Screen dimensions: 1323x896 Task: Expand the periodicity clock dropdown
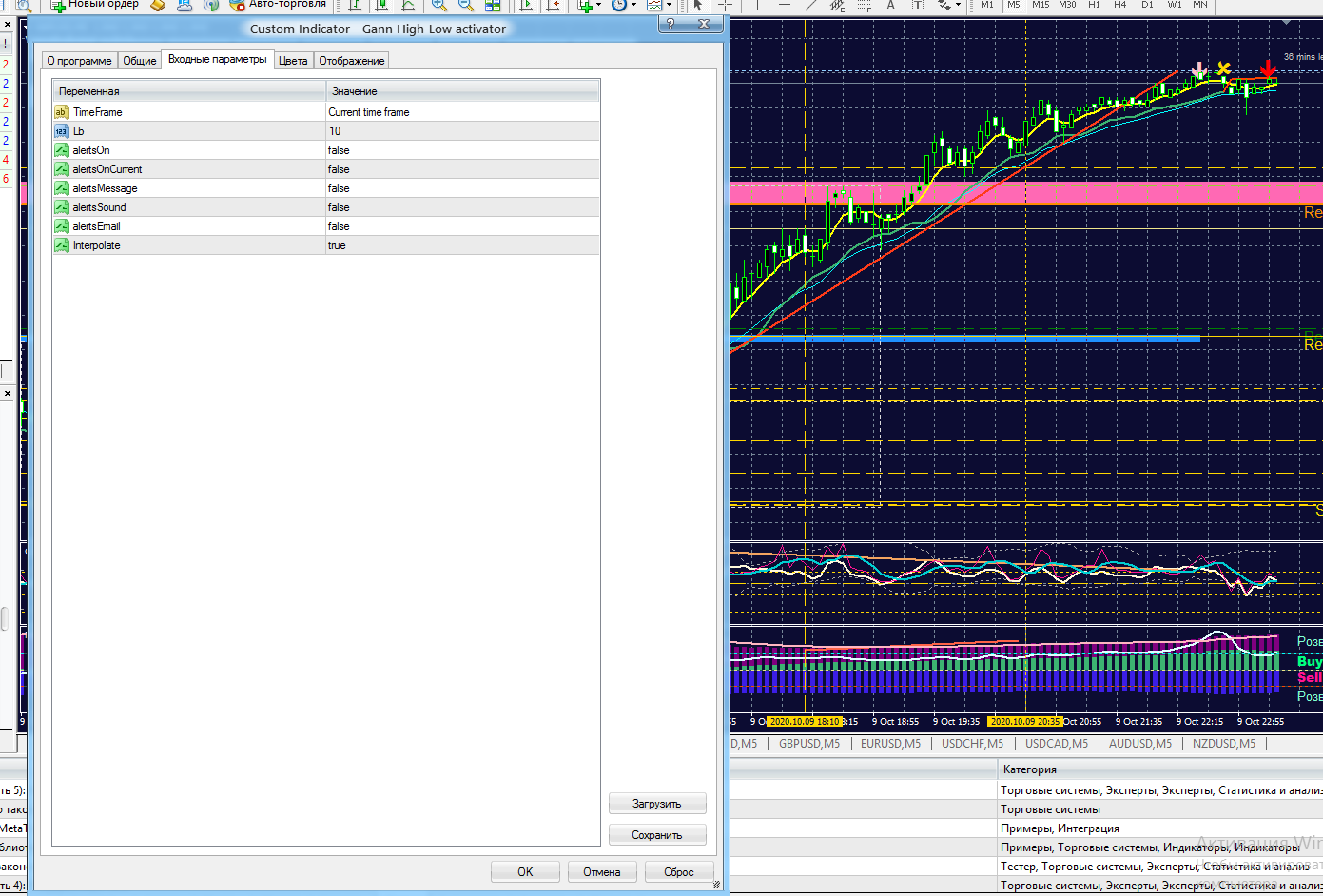pos(634,6)
